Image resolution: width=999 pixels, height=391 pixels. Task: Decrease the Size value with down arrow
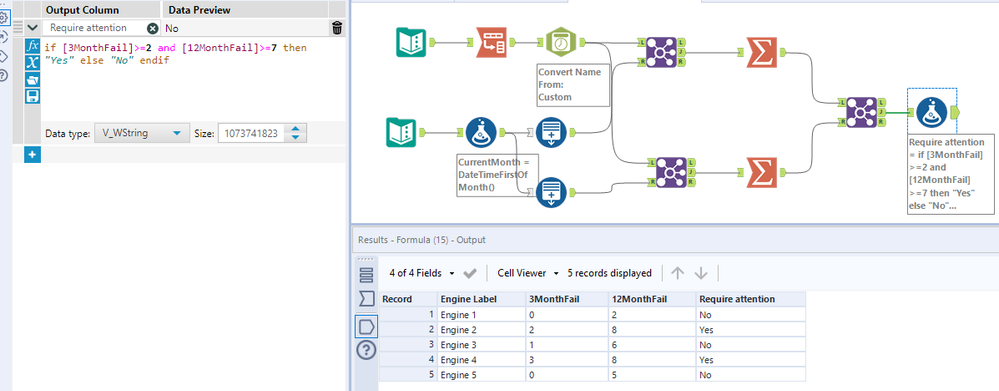296,138
